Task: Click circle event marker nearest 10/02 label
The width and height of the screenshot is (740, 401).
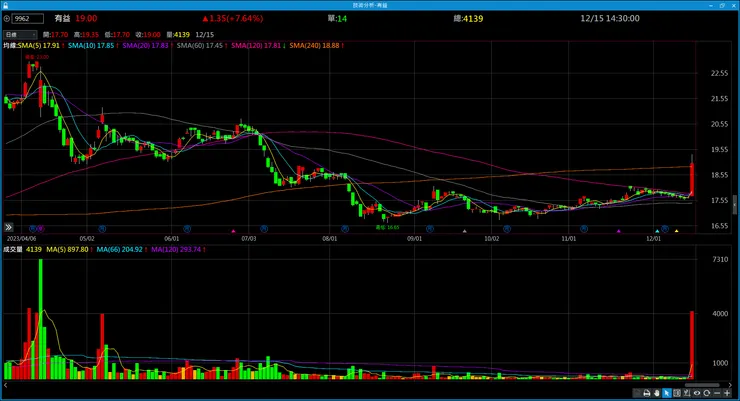Action: (x=507, y=229)
